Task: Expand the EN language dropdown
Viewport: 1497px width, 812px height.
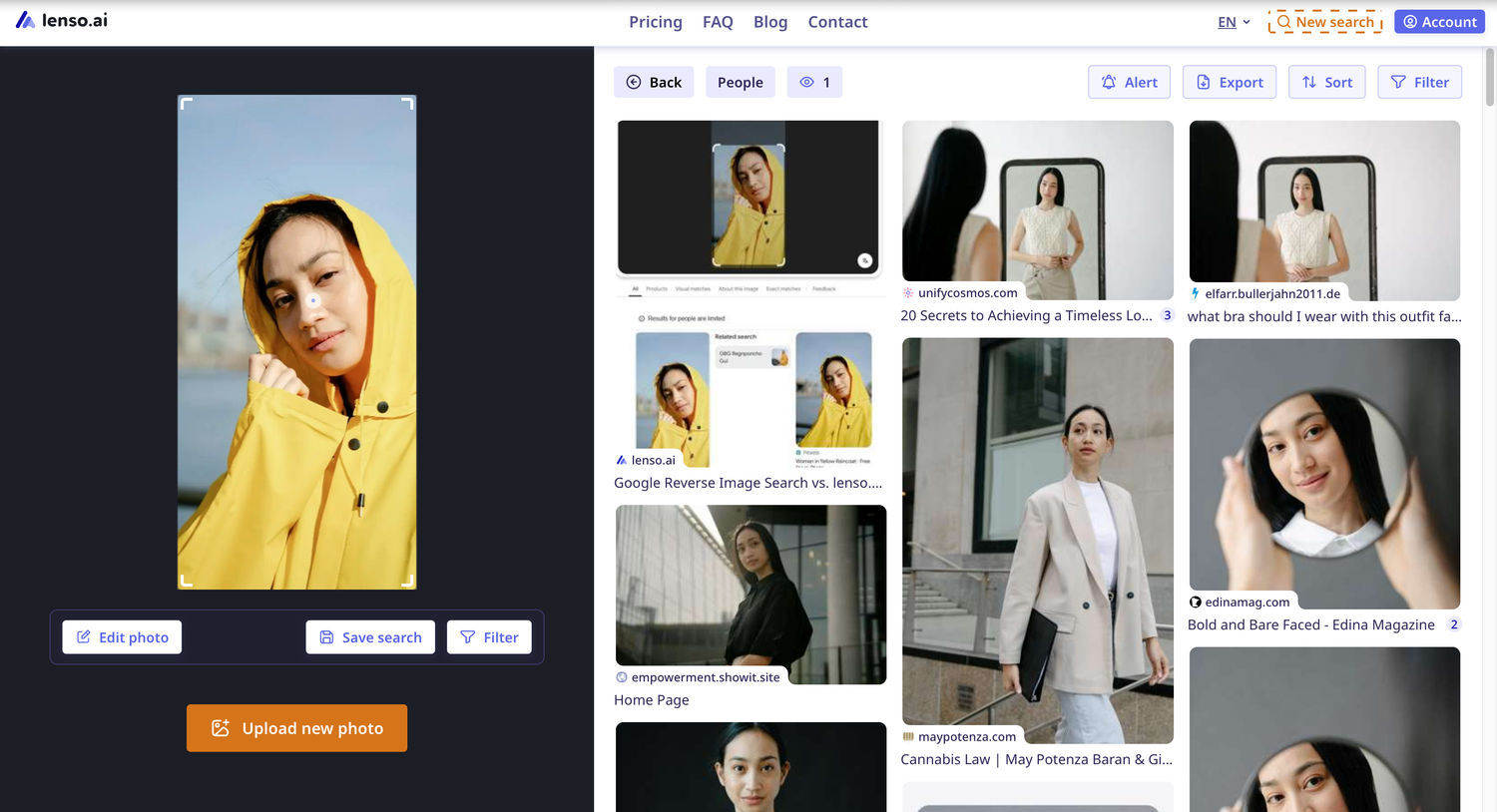Action: tap(1234, 22)
